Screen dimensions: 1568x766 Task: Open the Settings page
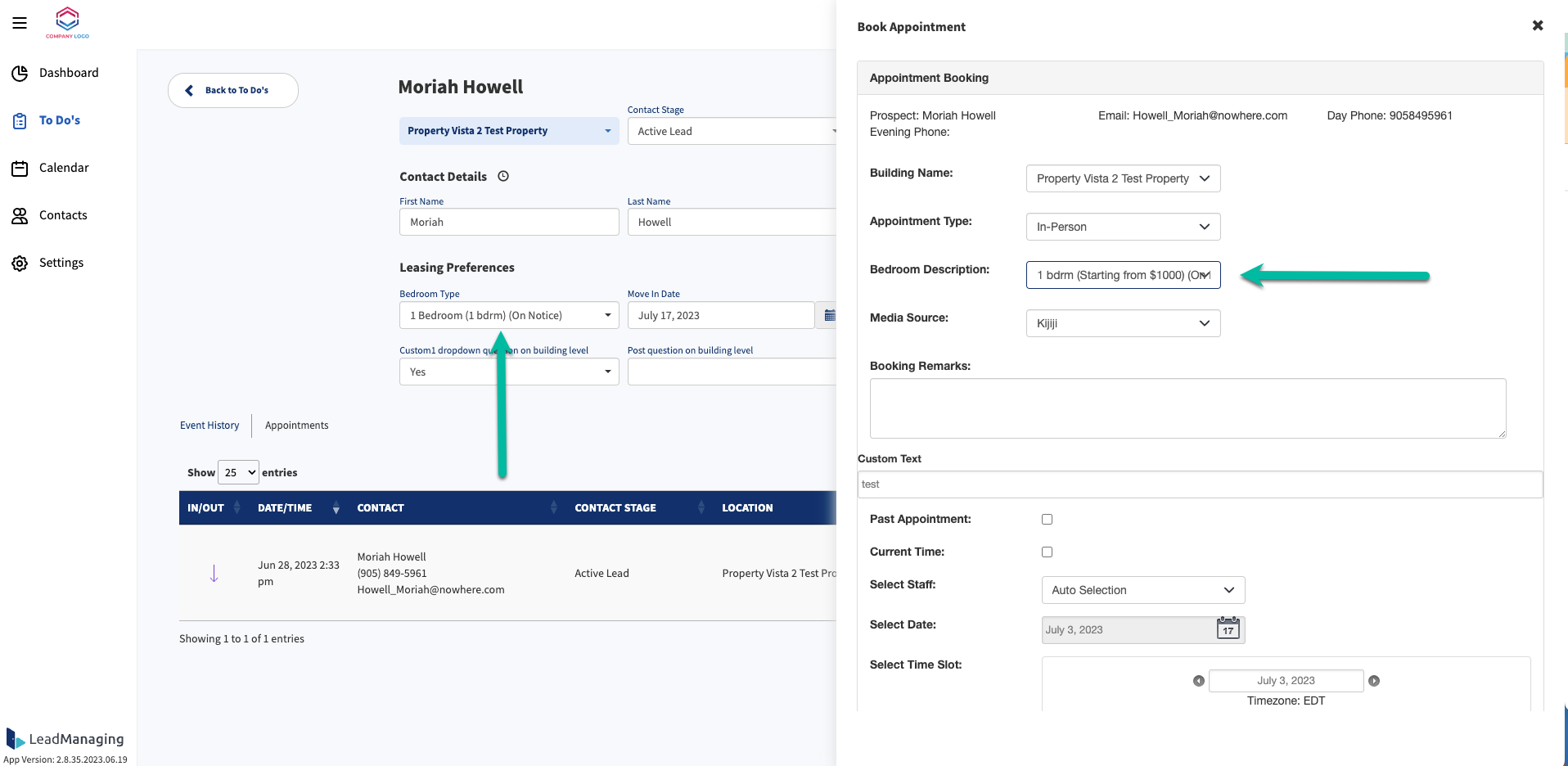61,263
